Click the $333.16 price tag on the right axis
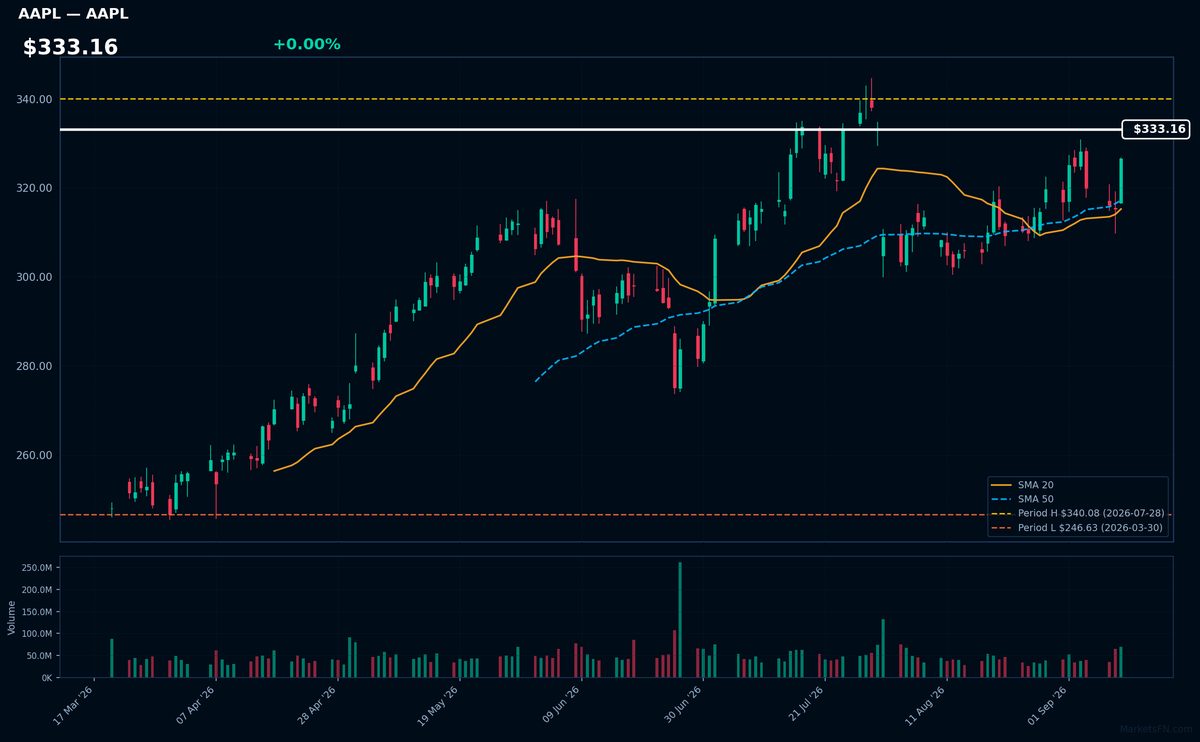Viewport: 1200px width, 742px height. point(1156,129)
